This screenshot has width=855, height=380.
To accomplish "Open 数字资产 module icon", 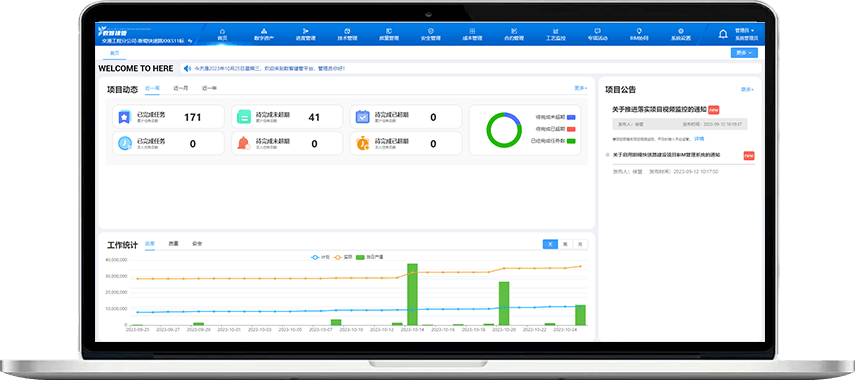I will (x=264, y=31).
